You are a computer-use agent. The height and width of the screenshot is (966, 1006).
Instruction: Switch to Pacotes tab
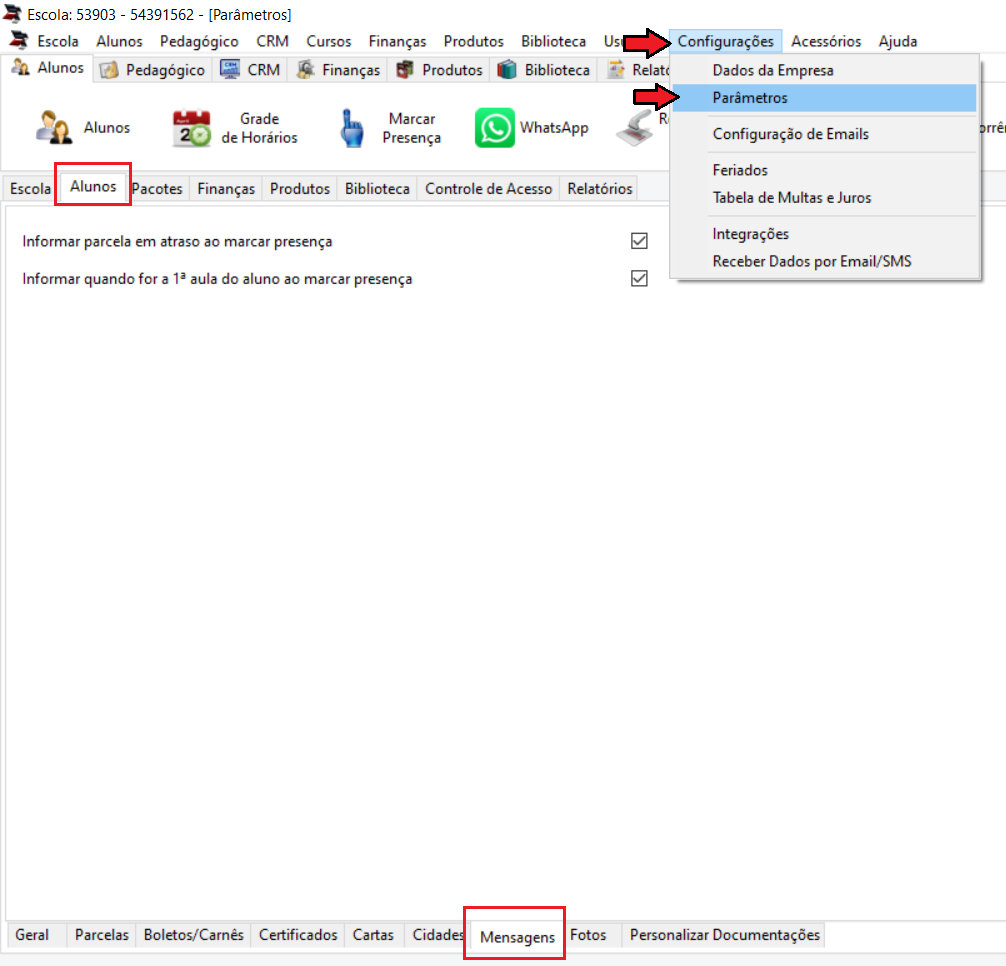[x=157, y=189]
